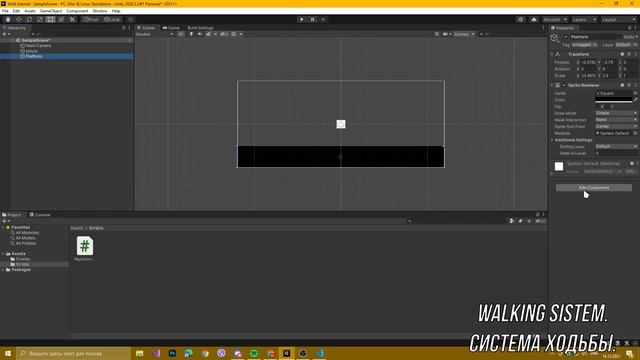The width and height of the screenshot is (640, 360).
Task: Open Collab cloud services icon
Action: click(x=534, y=20)
